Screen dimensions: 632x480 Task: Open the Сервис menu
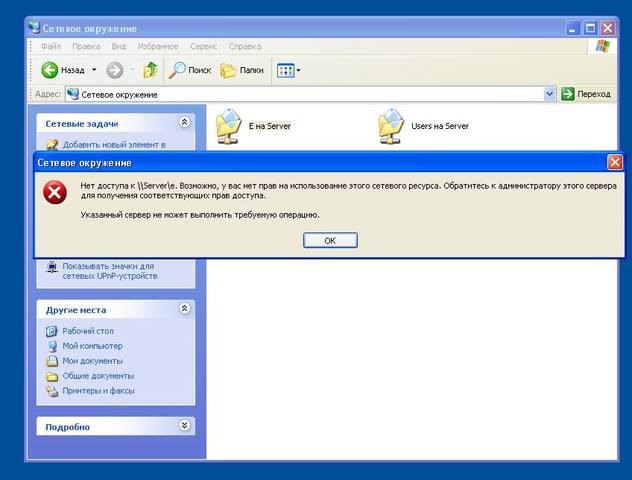(203, 46)
